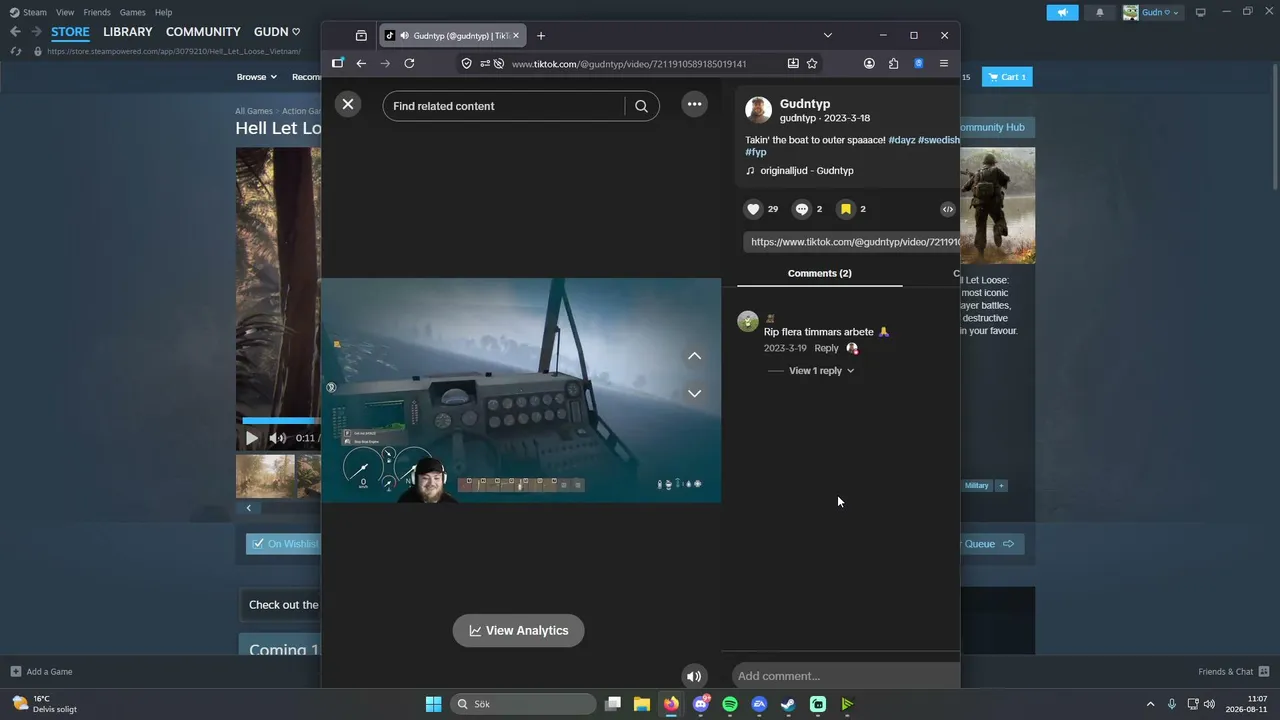Expand View 1 reply under the comment
The width and height of the screenshot is (1280, 720).
click(821, 371)
